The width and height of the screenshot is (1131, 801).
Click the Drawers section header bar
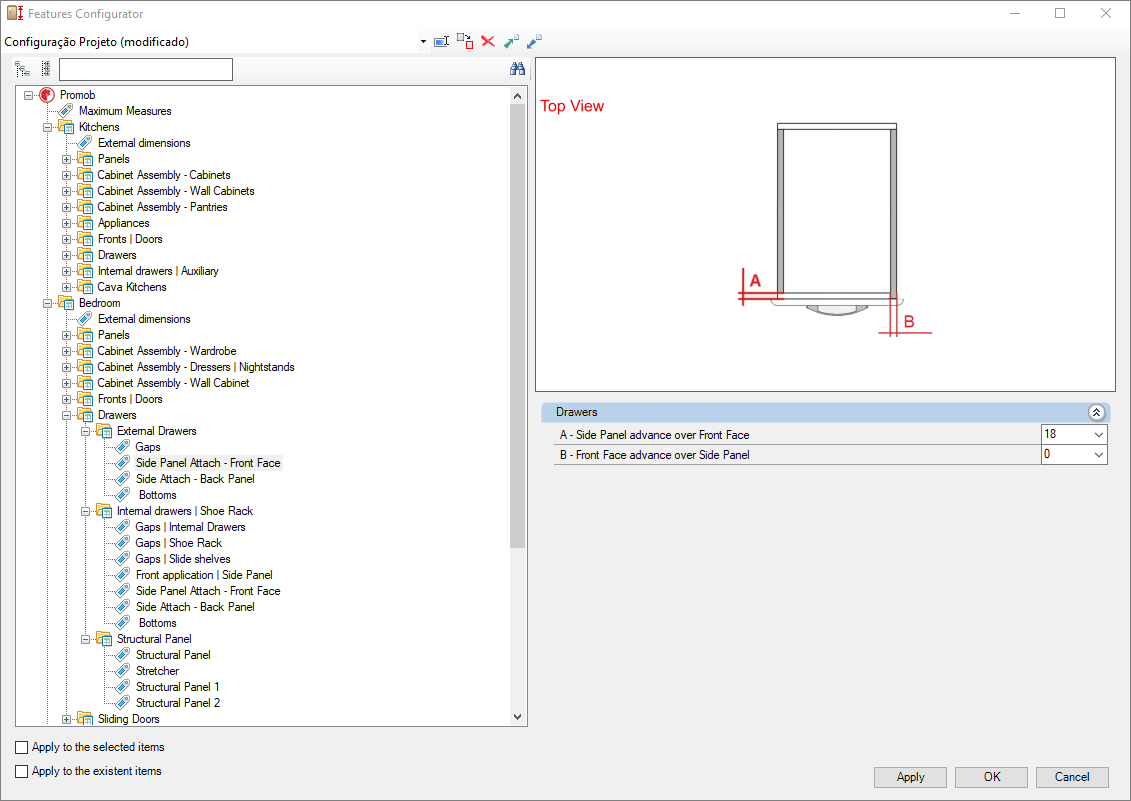(x=825, y=413)
